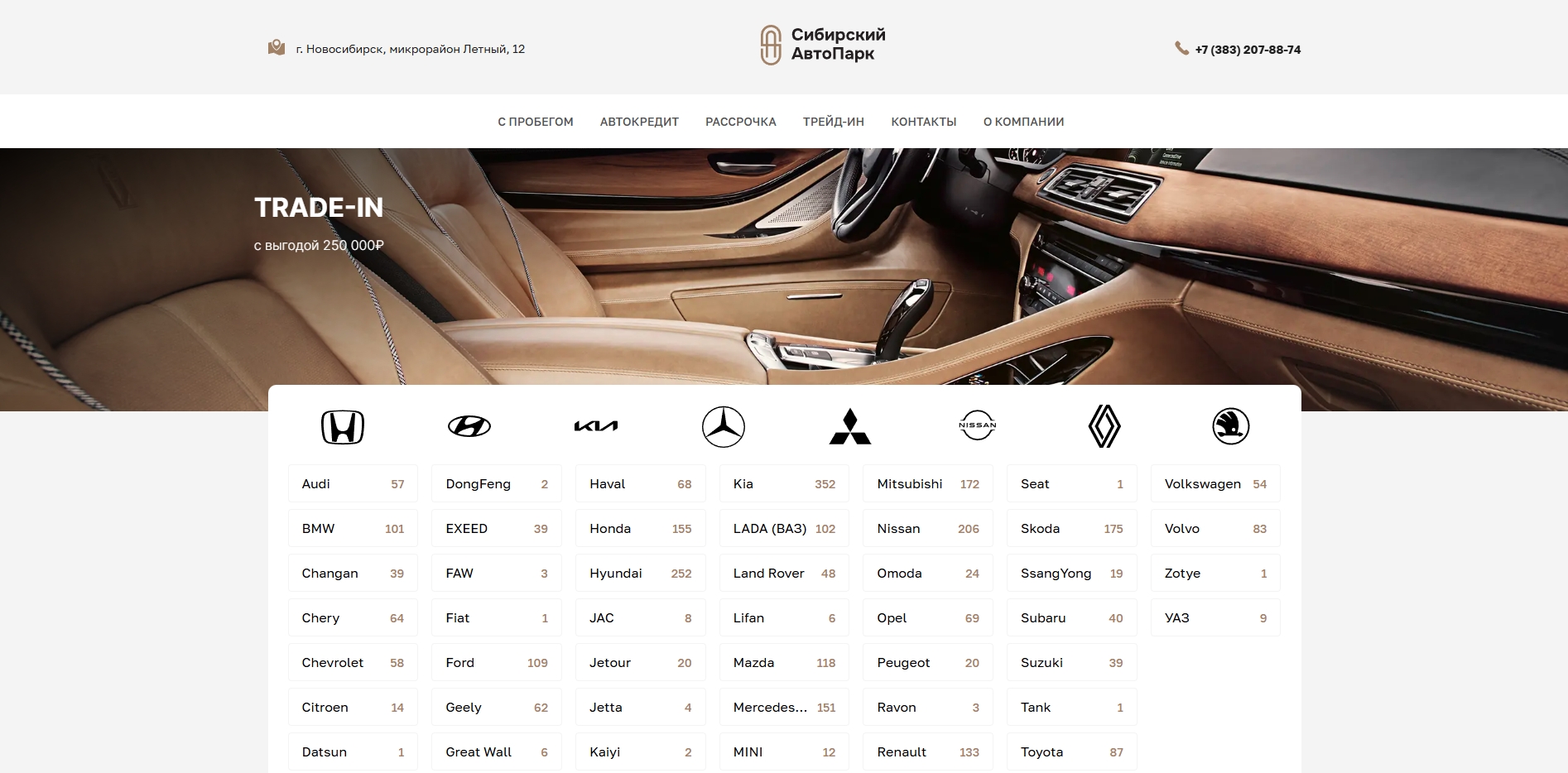Select the Kaiyi brand button

click(641, 751)
